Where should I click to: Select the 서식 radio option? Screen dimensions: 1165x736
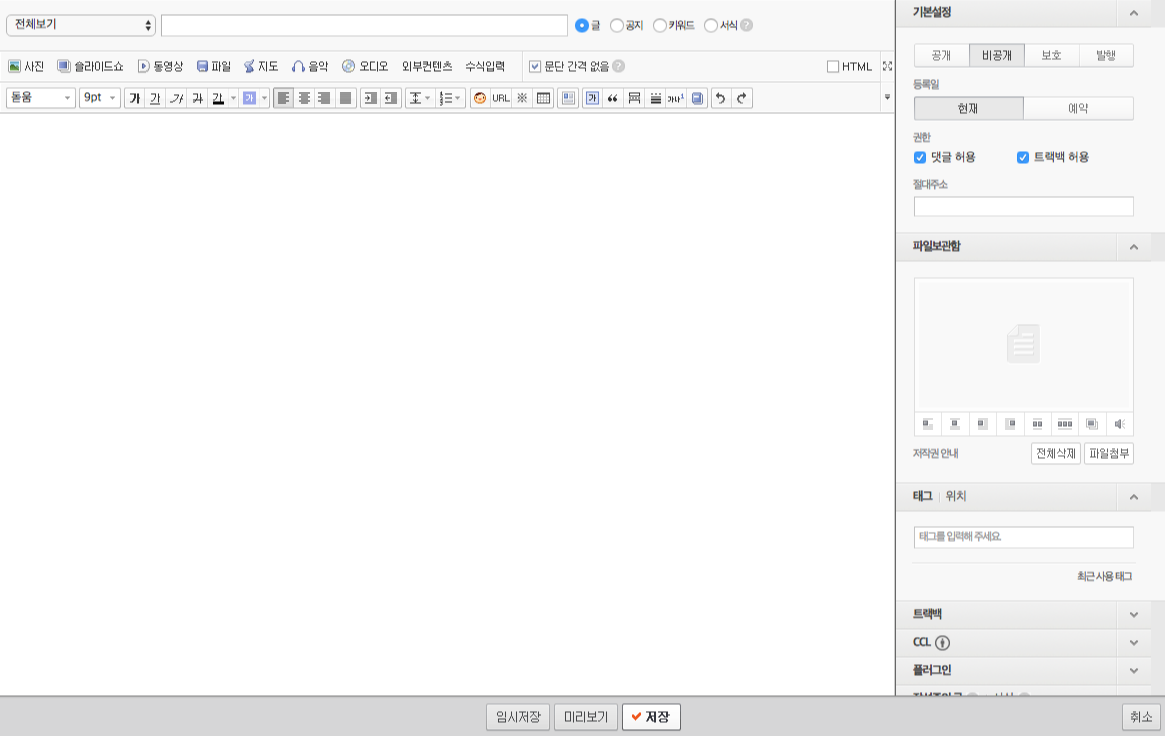tap(711, 25)
